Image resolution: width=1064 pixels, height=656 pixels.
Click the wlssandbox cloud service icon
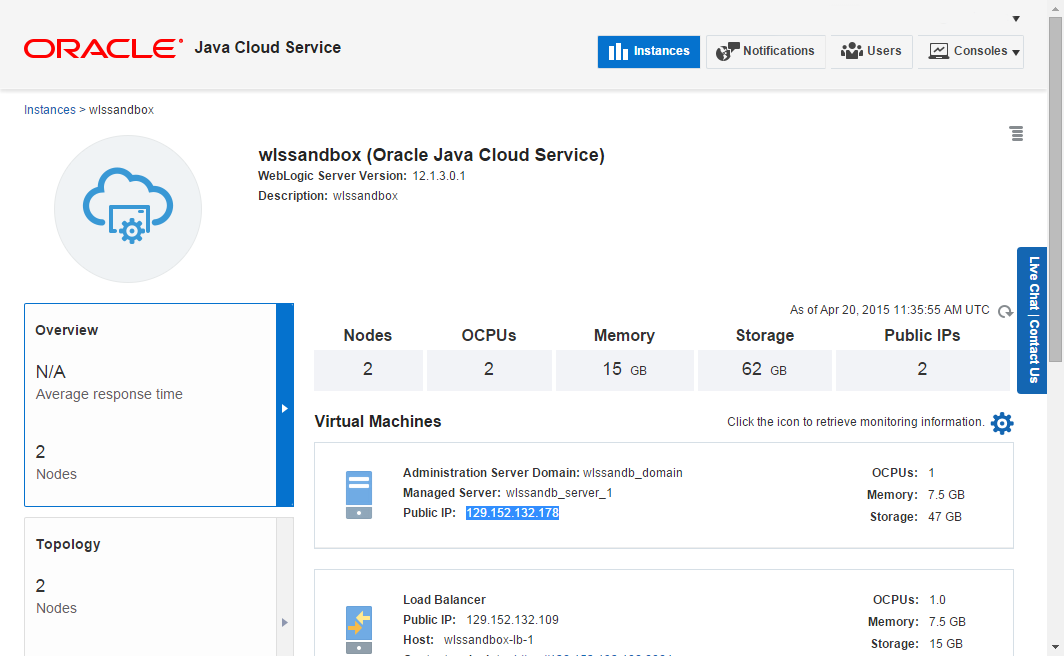[128, 209]
